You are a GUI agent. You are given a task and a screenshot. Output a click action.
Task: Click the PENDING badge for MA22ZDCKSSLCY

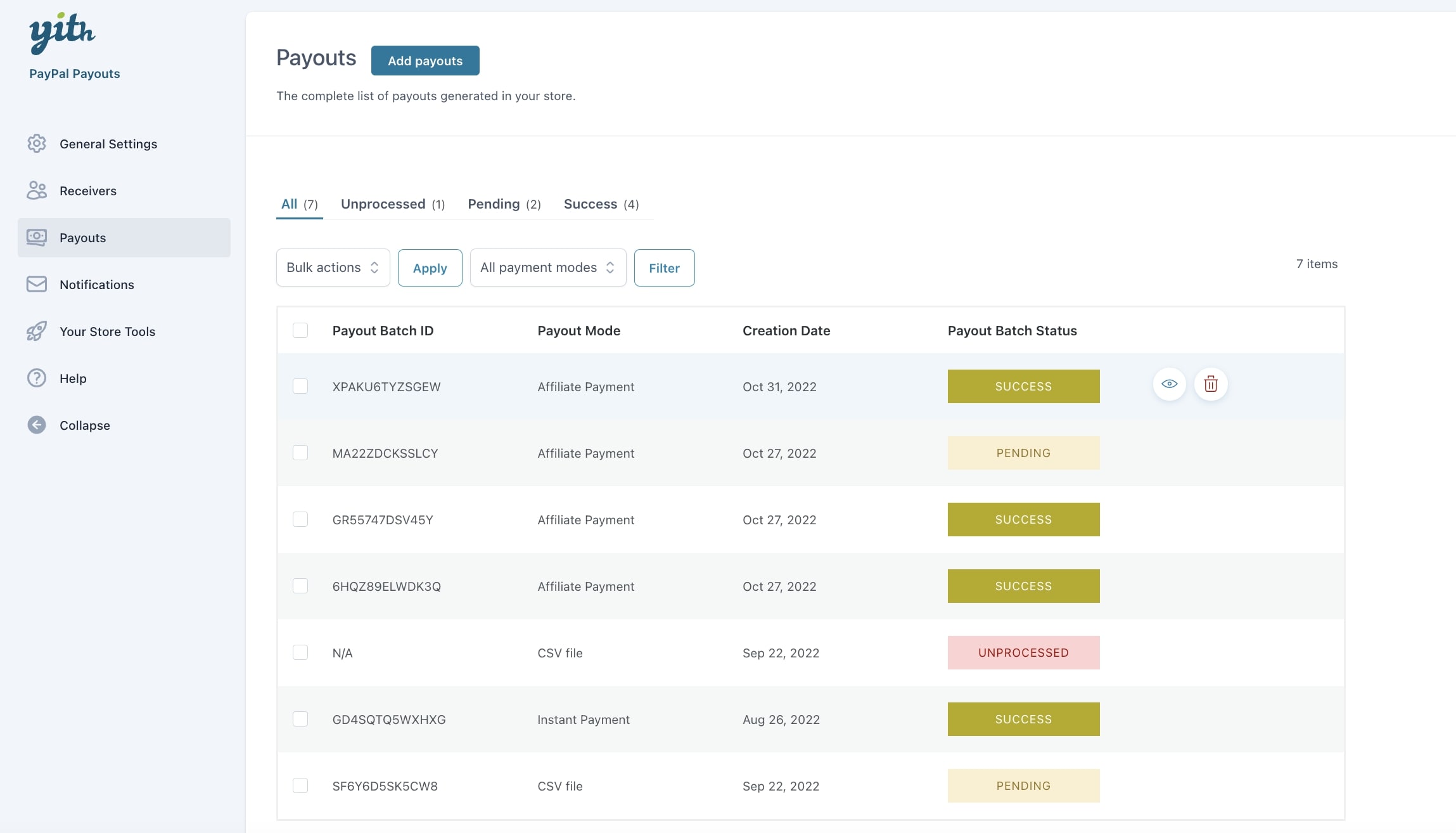pyautogui.click(x=1023, y=453)
